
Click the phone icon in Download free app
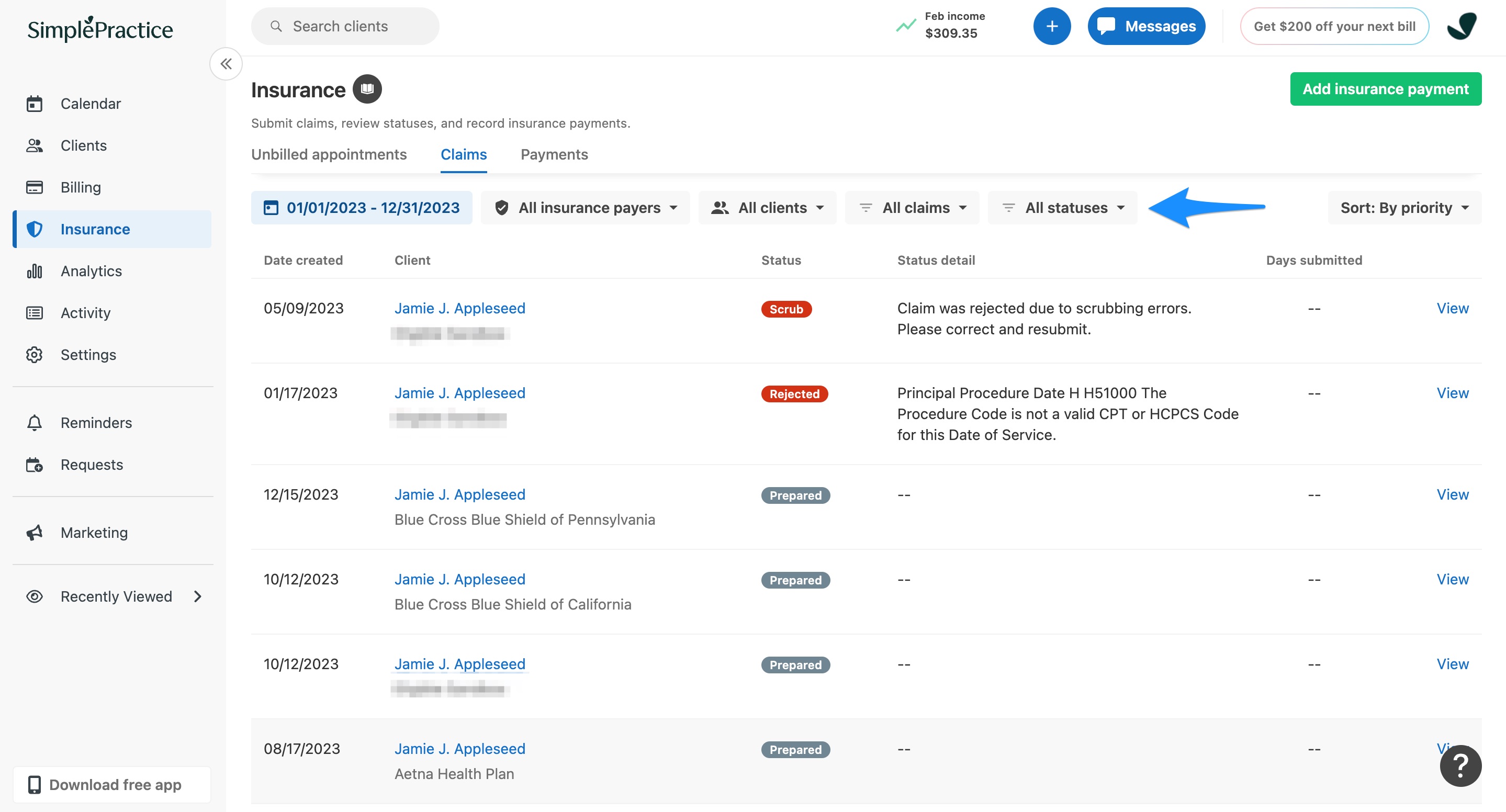pyautogui.click(x=35, y=784)
